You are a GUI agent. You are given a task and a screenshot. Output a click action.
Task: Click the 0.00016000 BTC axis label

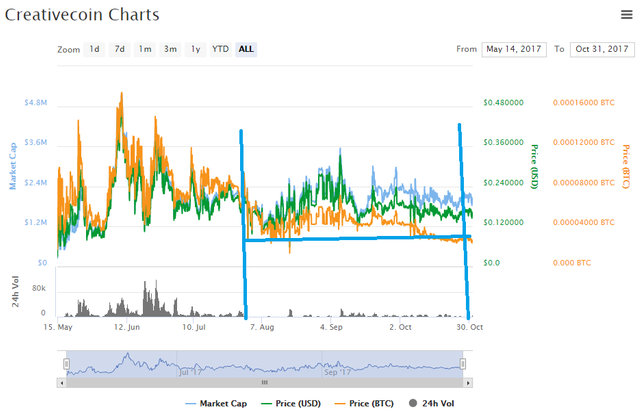point(584,102)
